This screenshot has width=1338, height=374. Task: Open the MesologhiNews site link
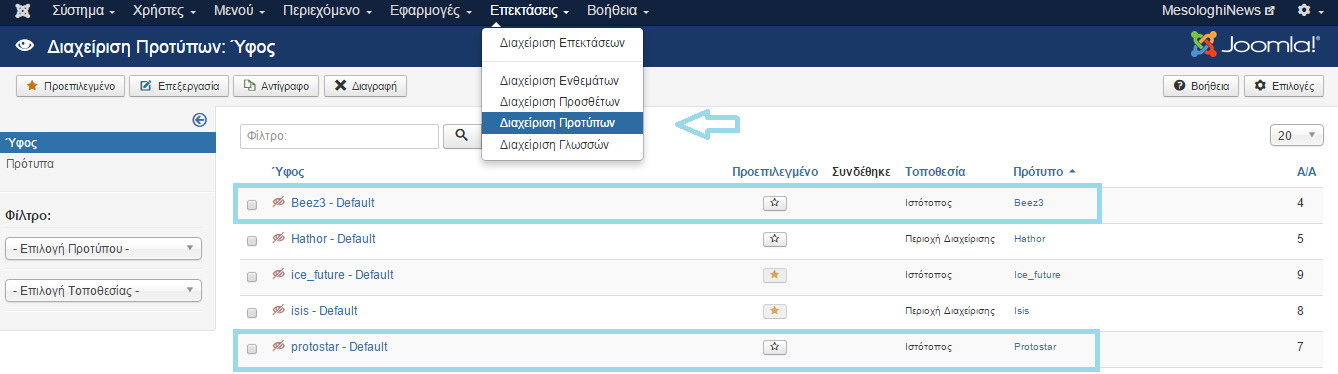1218,11
